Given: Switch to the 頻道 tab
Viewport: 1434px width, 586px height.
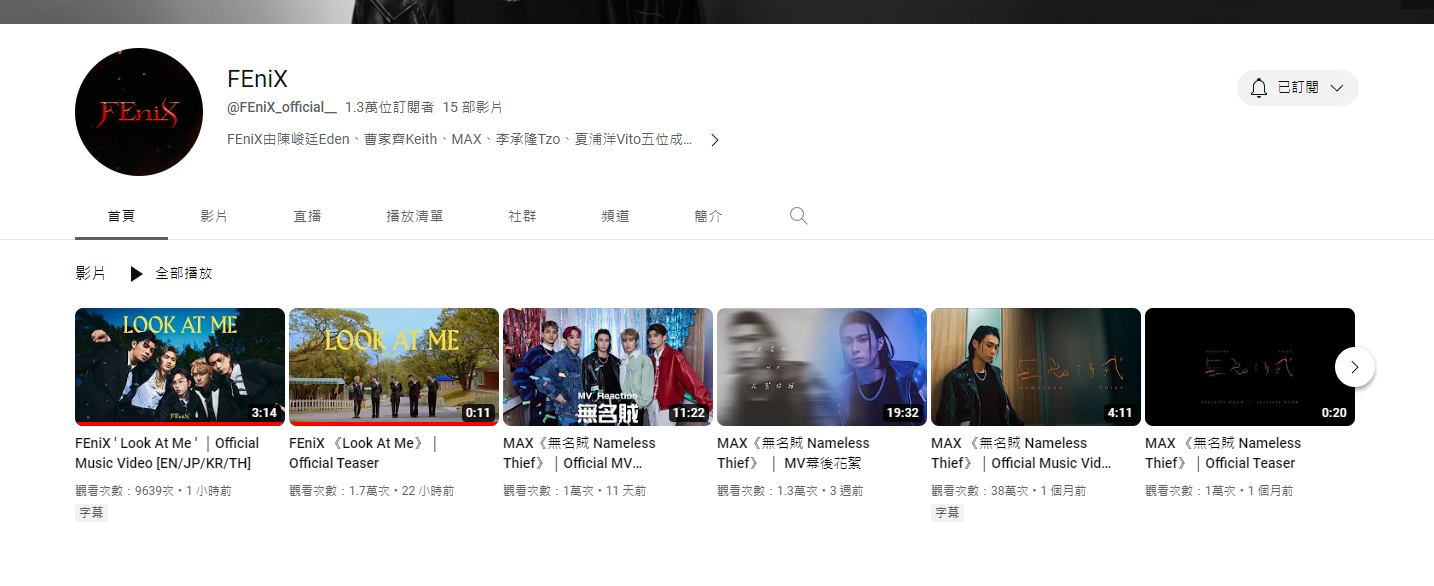Looking at the screenshot, I should coord(615,216).
